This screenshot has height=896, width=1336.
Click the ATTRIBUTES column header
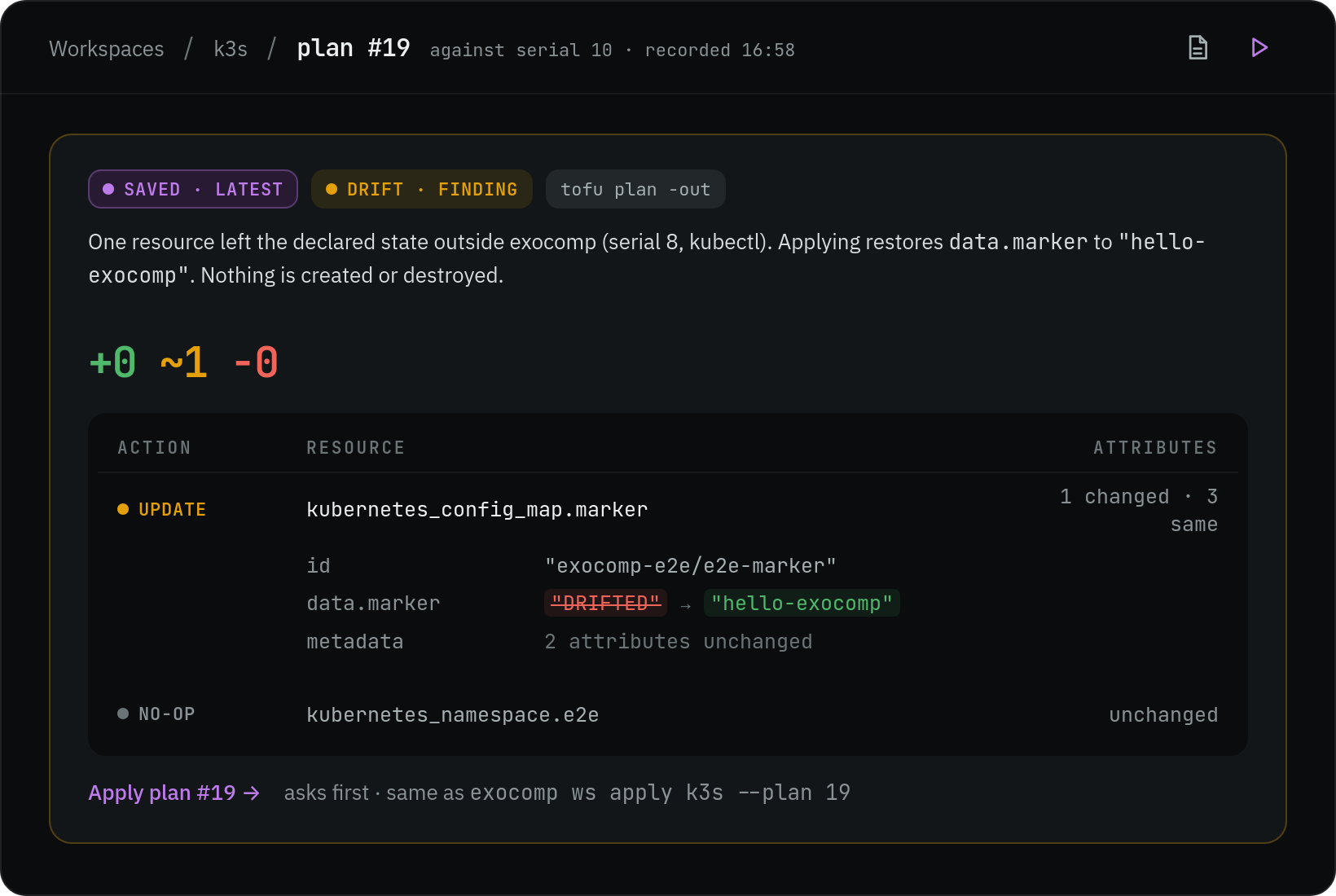click(x=1155, y=447)
